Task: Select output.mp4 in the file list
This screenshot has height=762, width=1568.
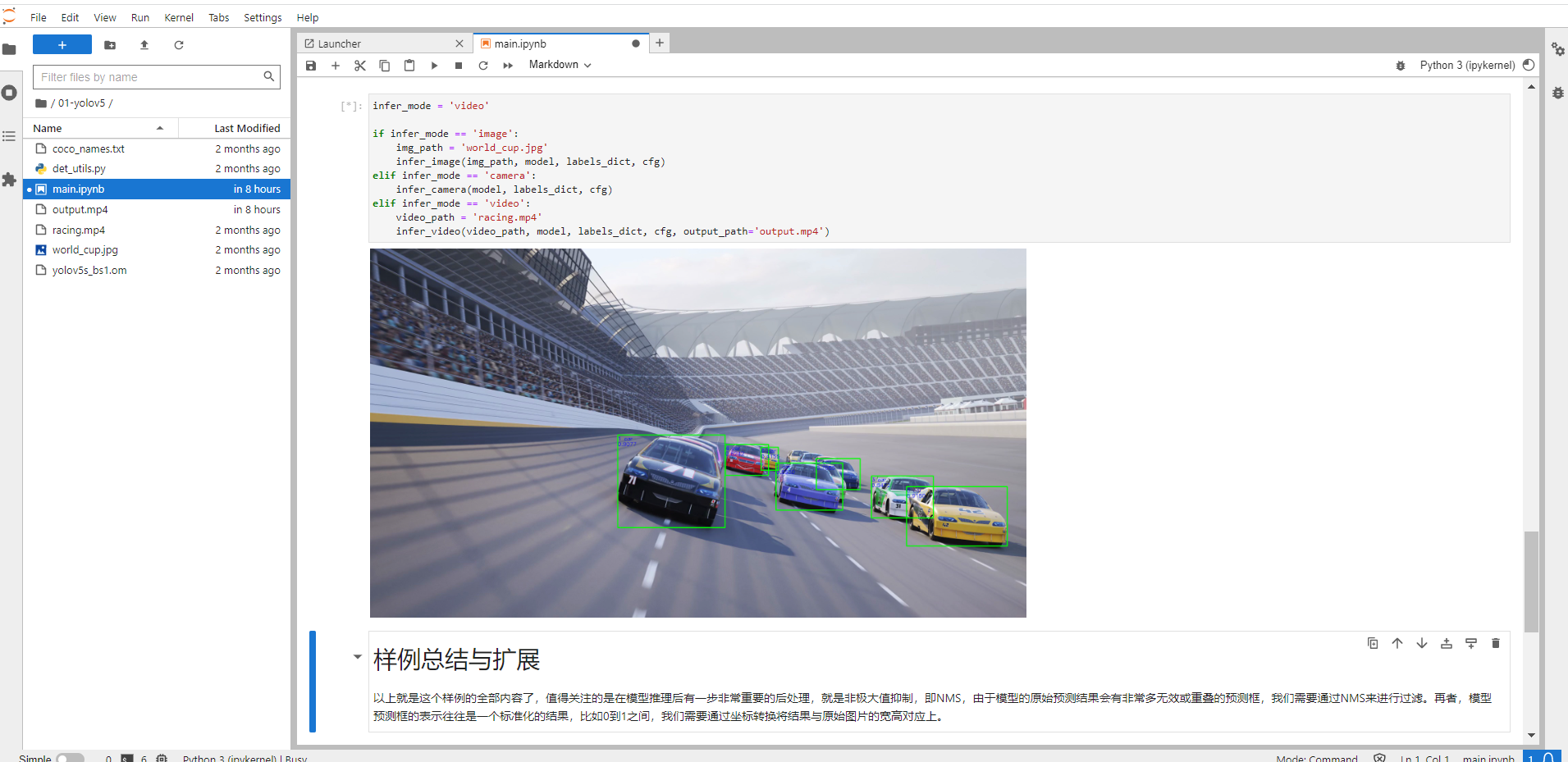Action: [x=157, y=209]
